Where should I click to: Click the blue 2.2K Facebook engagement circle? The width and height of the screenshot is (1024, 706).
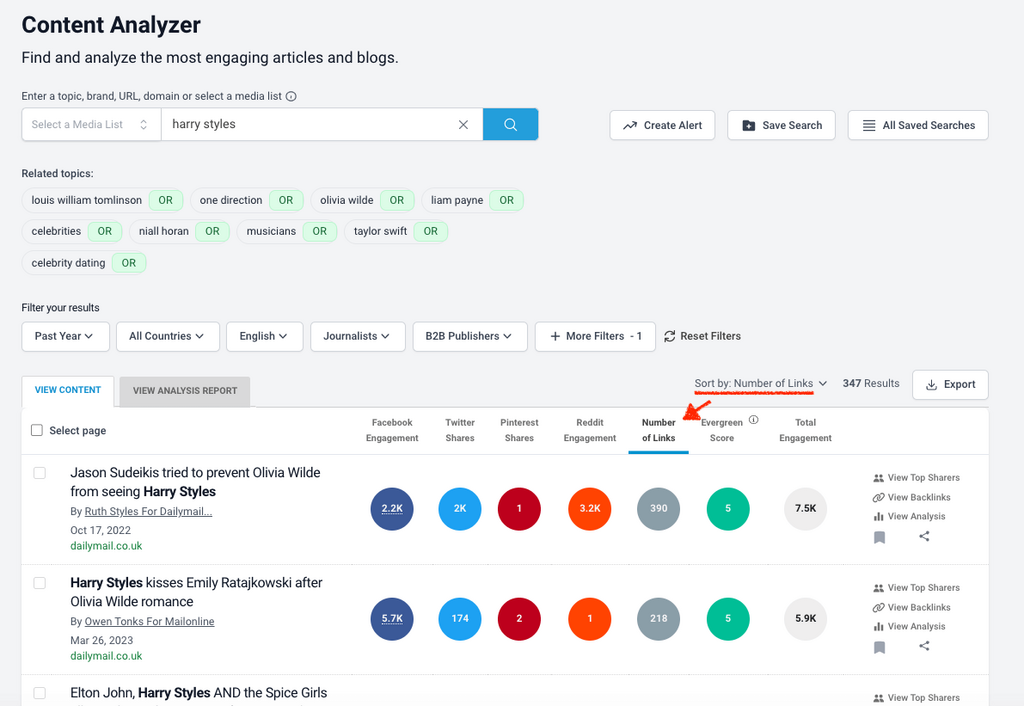(391, 508)
